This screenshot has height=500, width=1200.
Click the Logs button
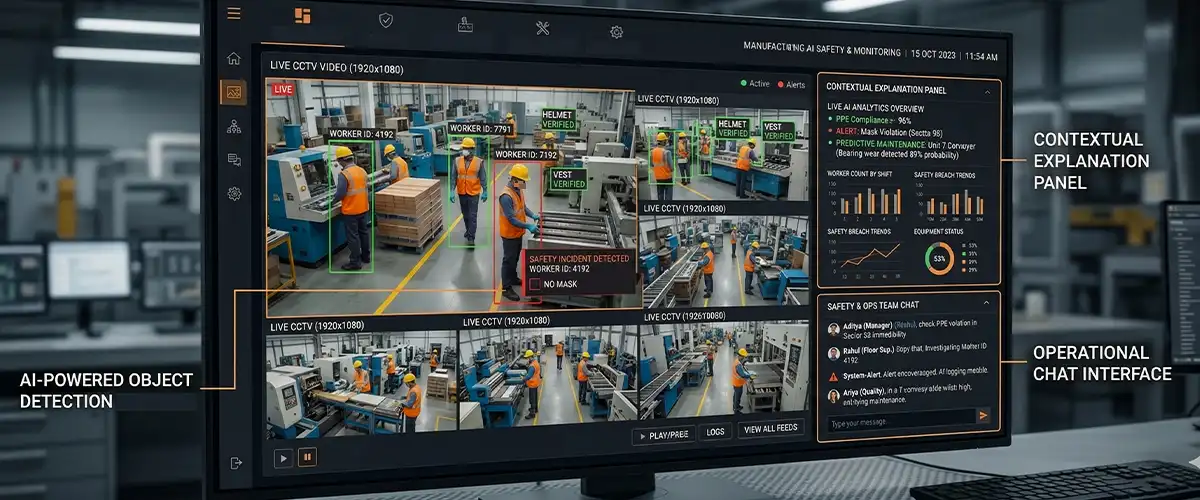click(x=714, y=433)
